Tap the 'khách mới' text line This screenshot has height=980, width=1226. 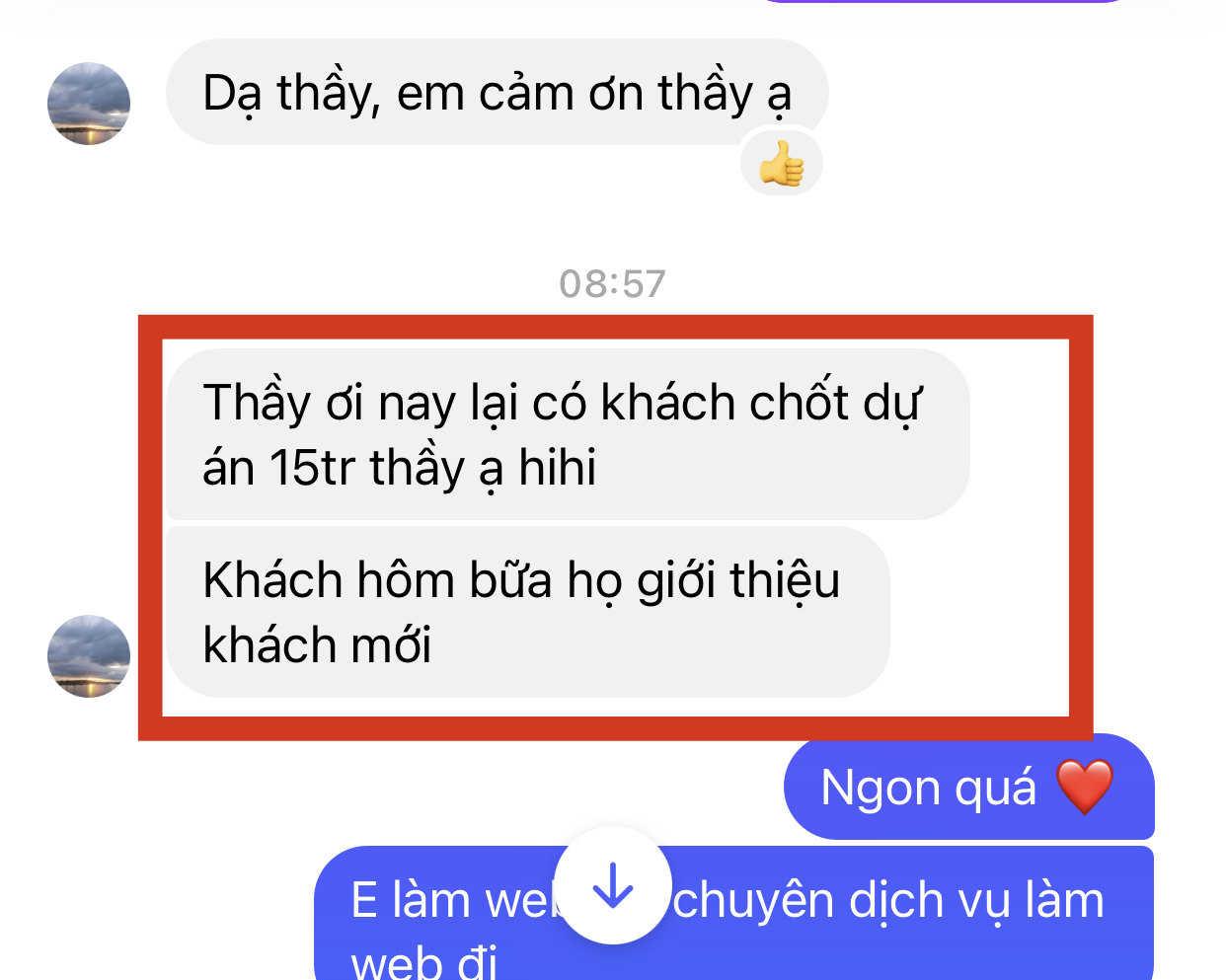tap(317, 644)
